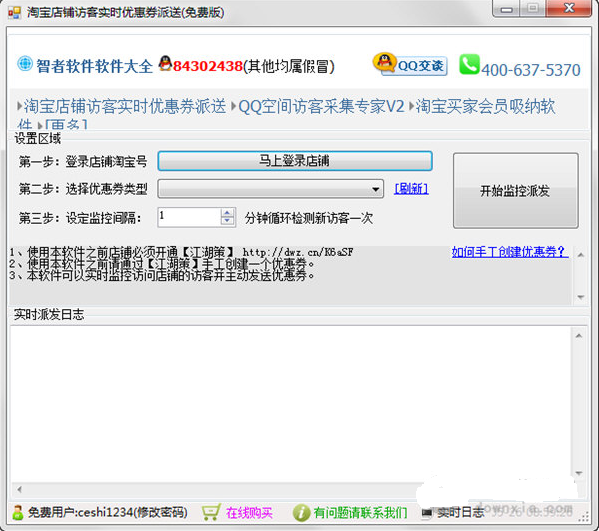Click 开始监控派发 button
The height and width of the screenshot is (531, 599).
coord(515,191)
